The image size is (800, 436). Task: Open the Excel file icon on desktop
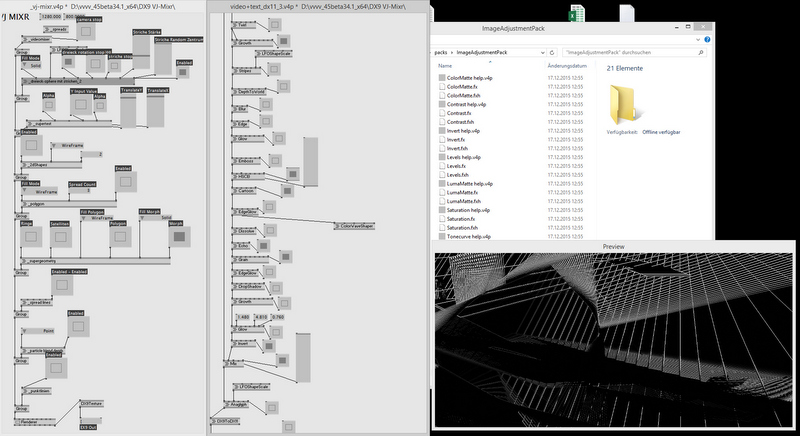tap(577, 14)
